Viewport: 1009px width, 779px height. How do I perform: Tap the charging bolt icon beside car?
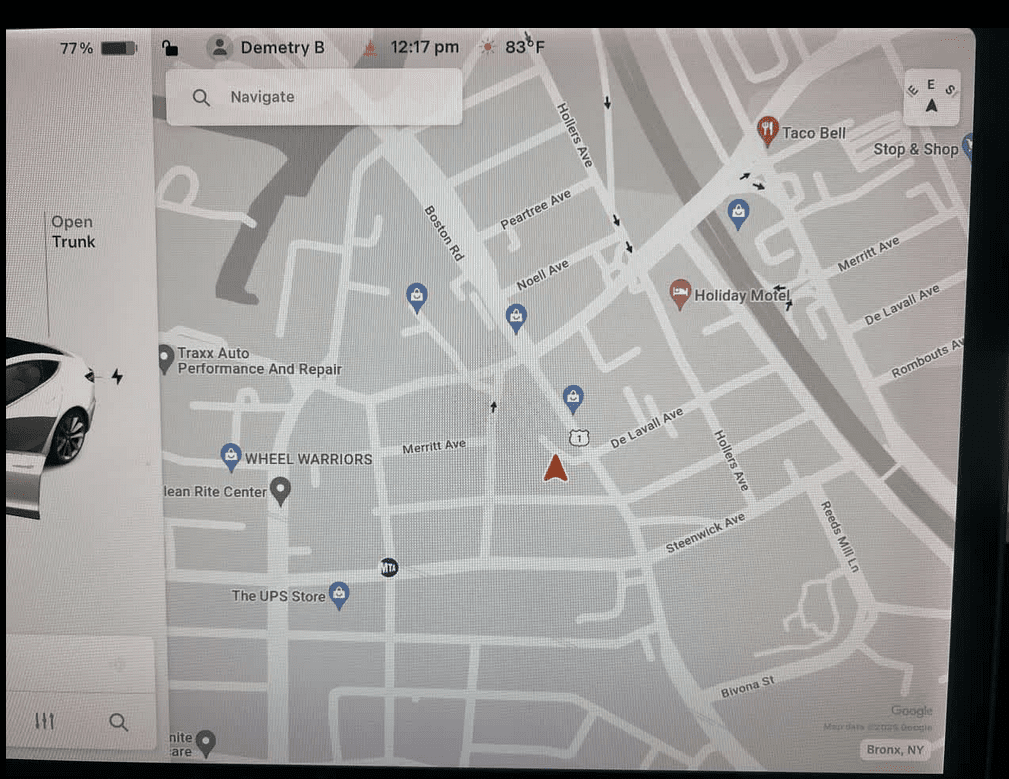(117, 376)
